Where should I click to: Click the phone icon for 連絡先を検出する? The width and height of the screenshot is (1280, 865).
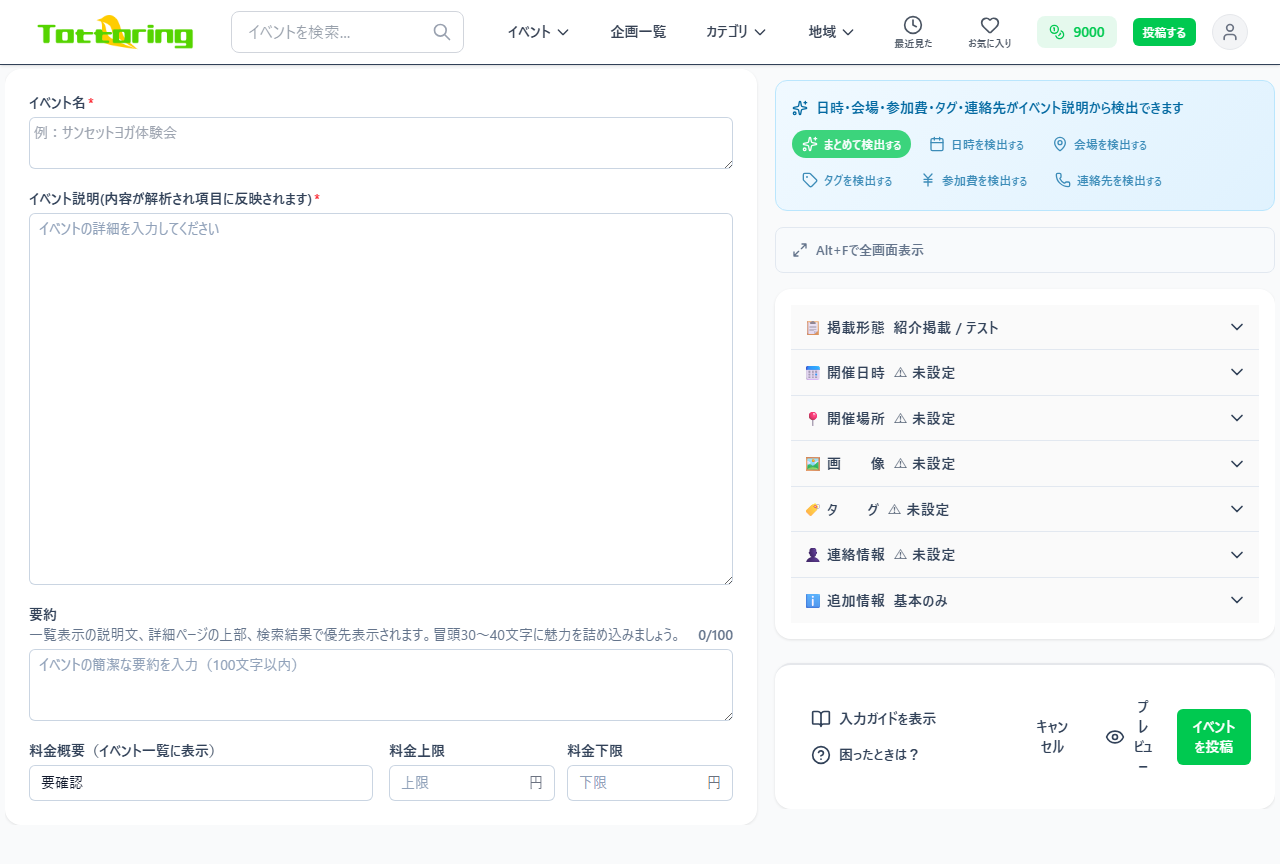(1063, 180)
